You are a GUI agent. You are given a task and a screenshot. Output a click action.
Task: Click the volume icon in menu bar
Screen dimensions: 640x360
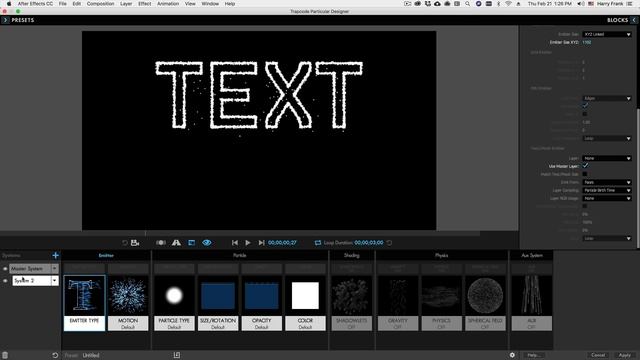coord(581,4)
